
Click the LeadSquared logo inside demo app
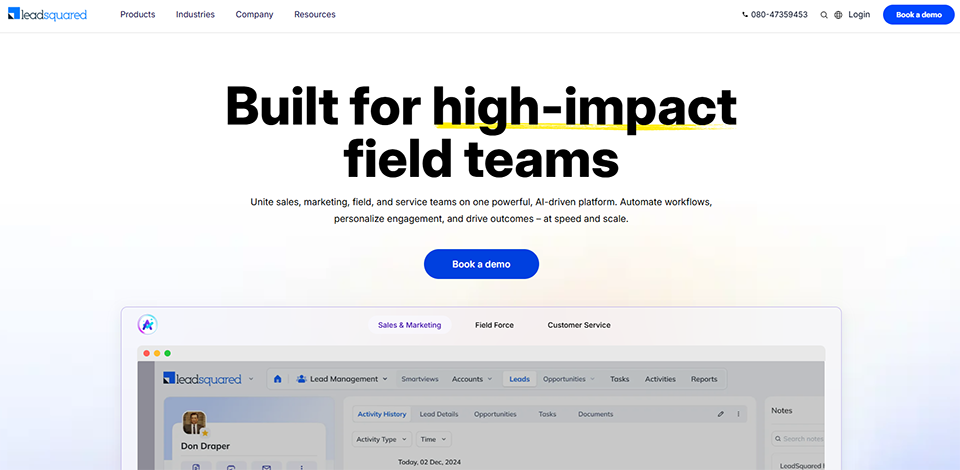tap(202, 379)
